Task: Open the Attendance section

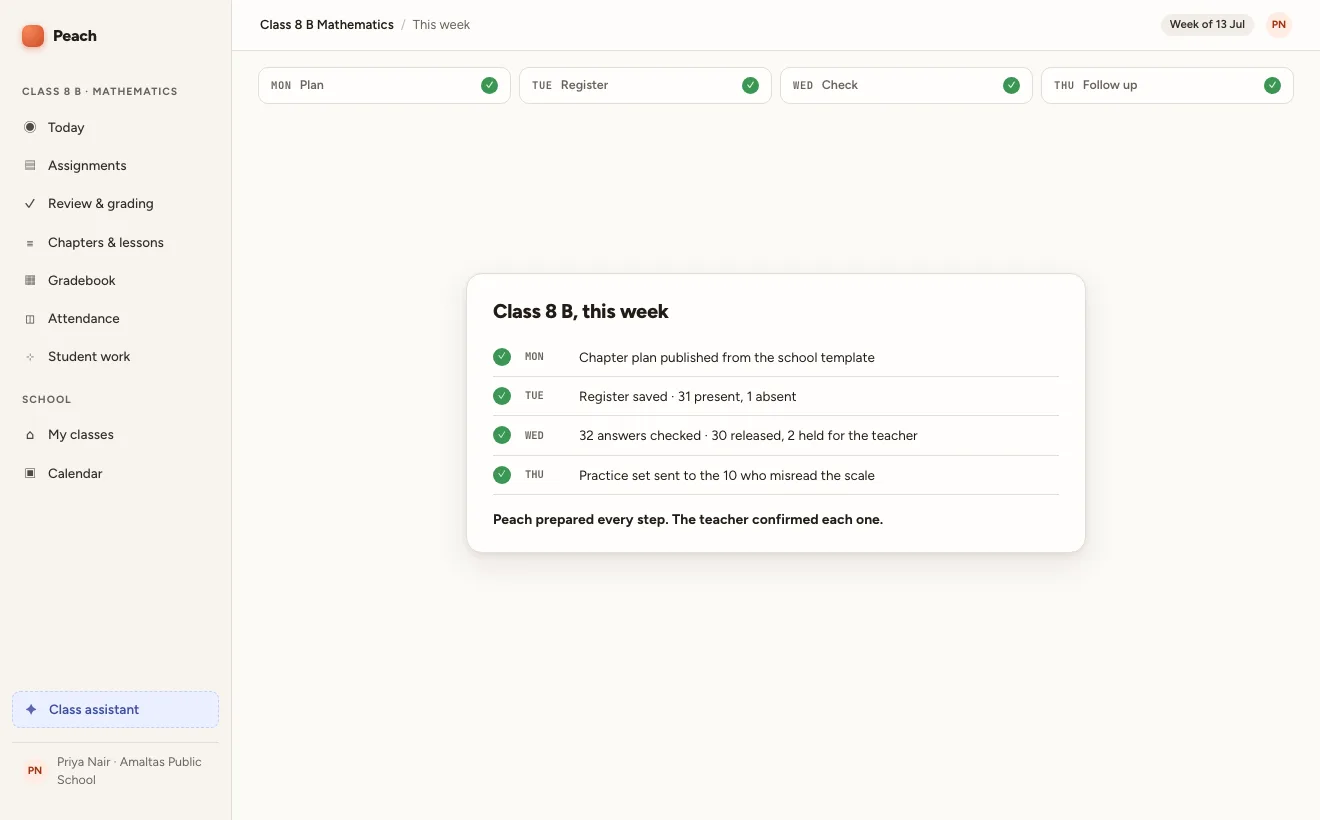Action: [x=116, y=319]
